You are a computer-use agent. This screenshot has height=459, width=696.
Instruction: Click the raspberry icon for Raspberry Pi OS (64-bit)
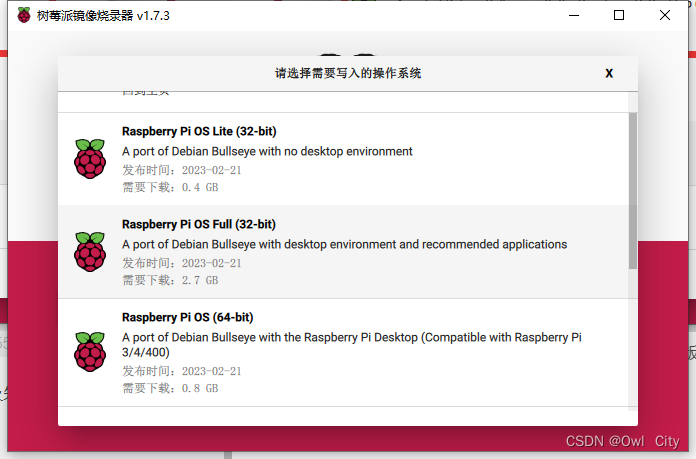click(x=90, y=352)
